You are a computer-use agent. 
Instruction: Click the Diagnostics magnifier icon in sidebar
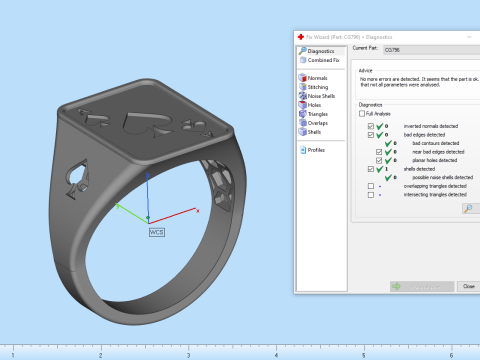point(303,51)
